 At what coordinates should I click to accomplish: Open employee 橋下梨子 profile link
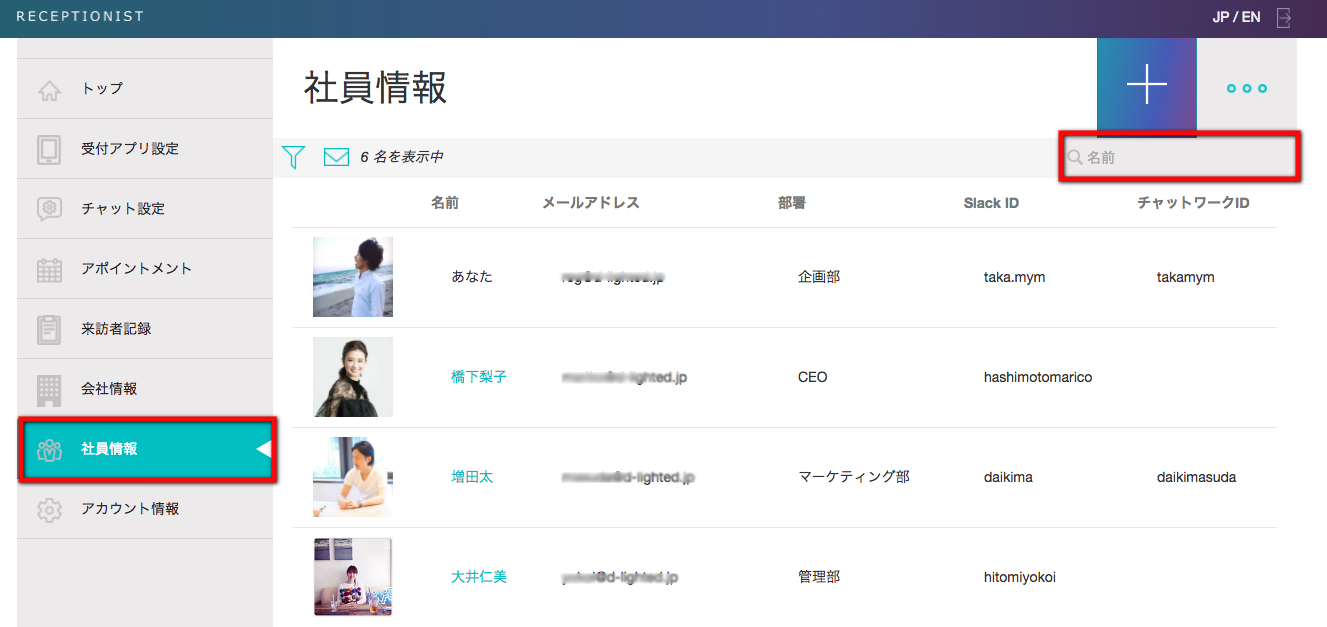478,377
